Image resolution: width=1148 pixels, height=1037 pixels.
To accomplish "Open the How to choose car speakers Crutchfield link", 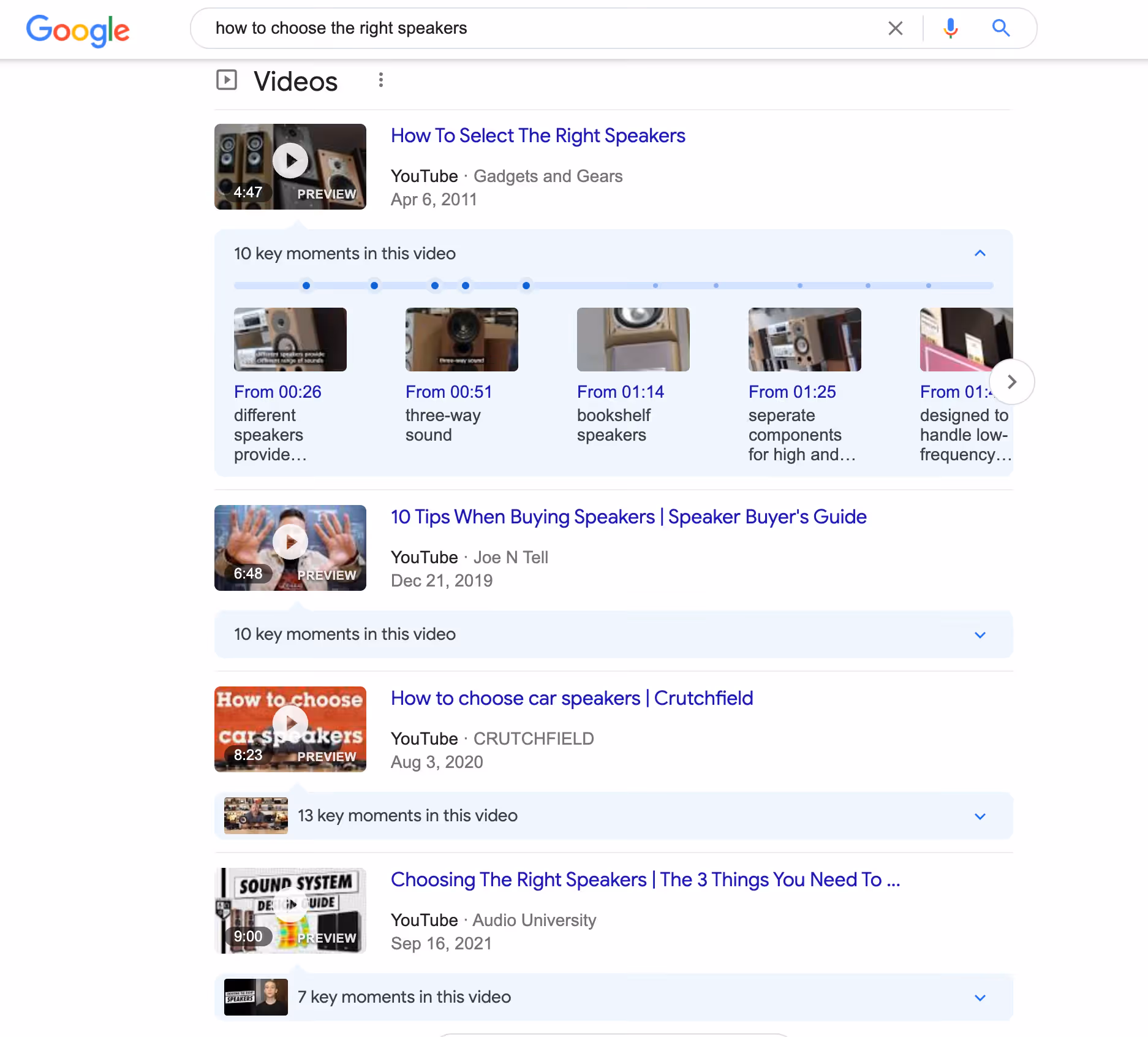I will coord(572,698).
